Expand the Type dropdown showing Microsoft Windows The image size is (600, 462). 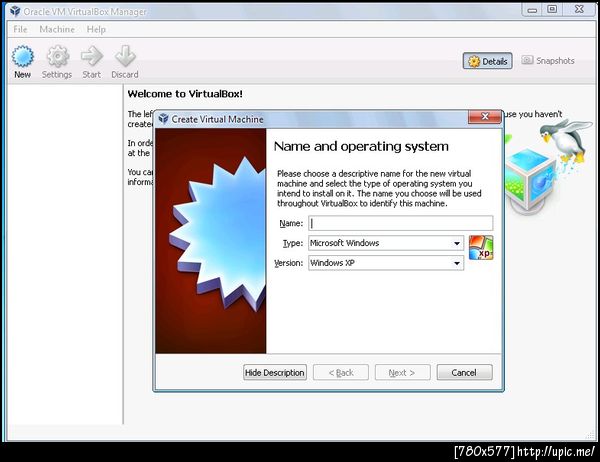coord(386,243)
